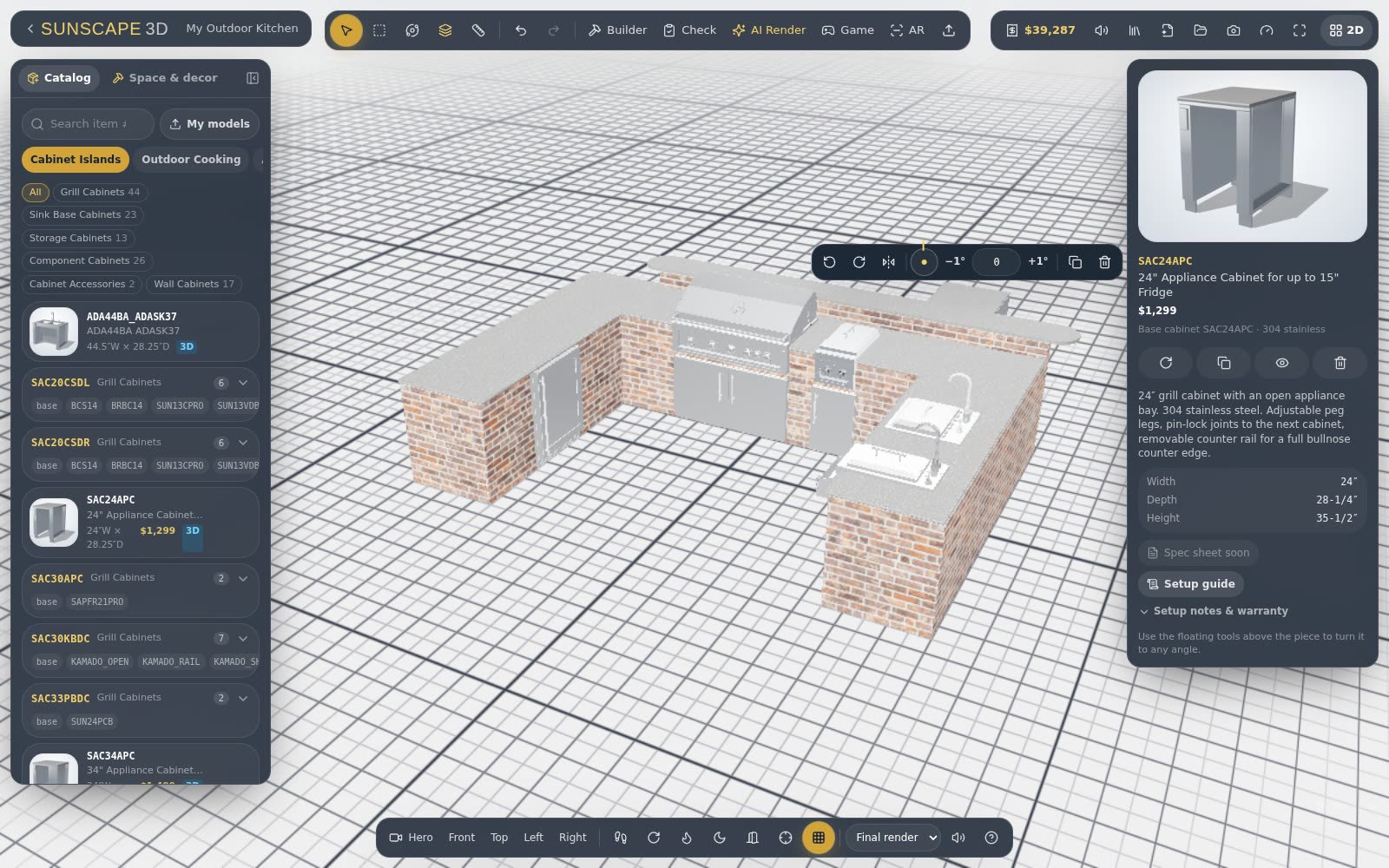Open the Setup guide

tap(1190, 584)
